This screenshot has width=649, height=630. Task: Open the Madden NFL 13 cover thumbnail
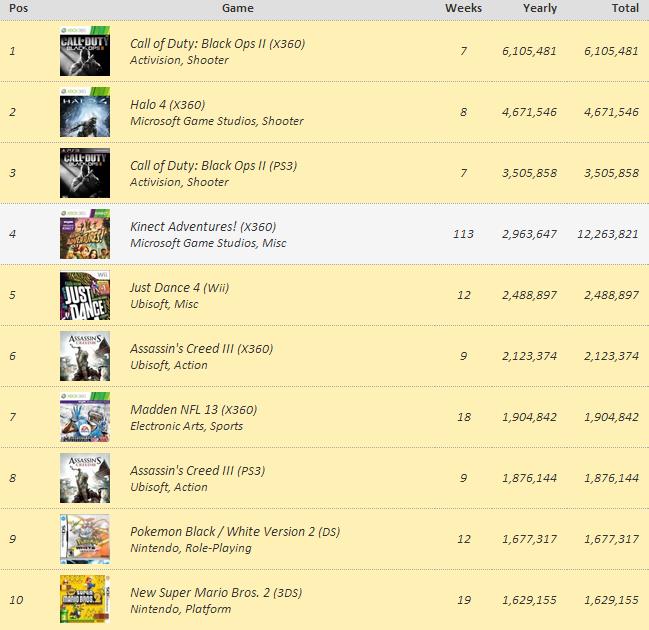pyautogui.click(x=85, y=417)
